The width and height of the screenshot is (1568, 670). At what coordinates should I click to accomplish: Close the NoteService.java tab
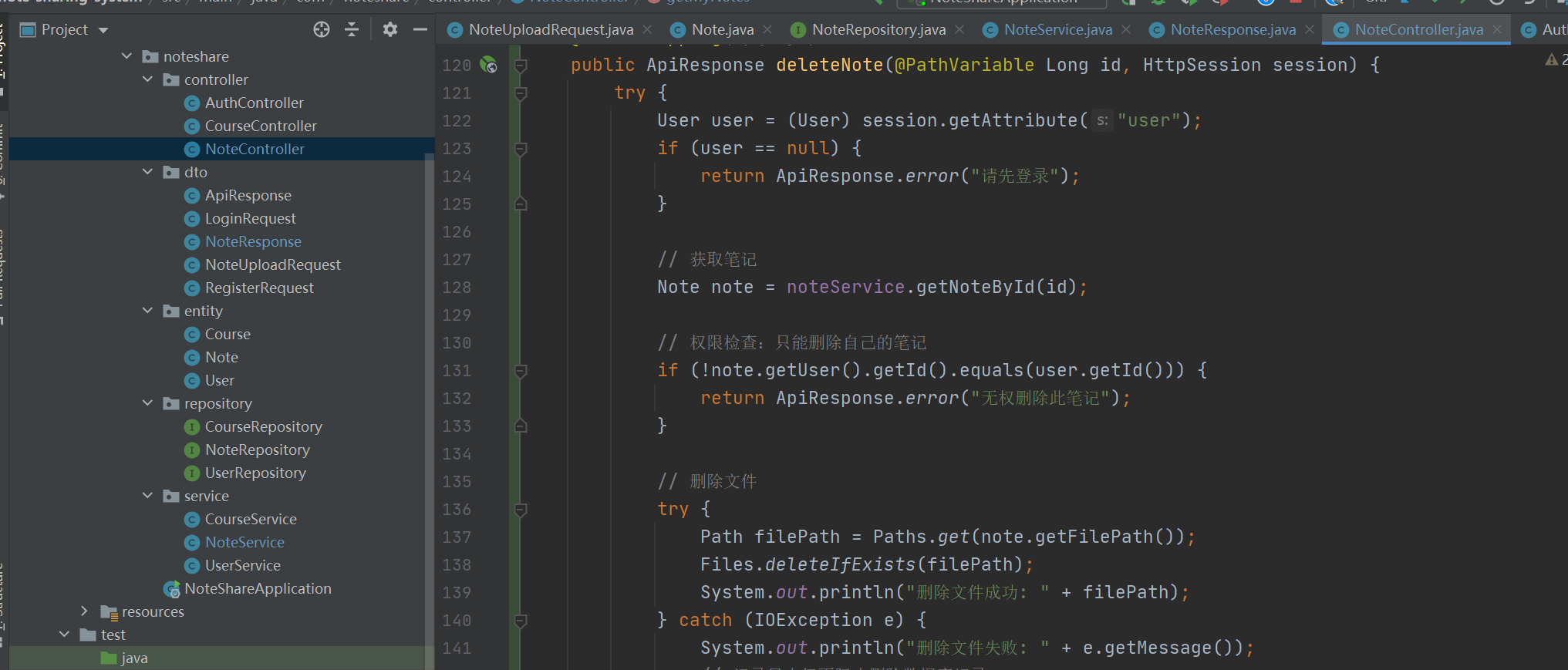1126,29
